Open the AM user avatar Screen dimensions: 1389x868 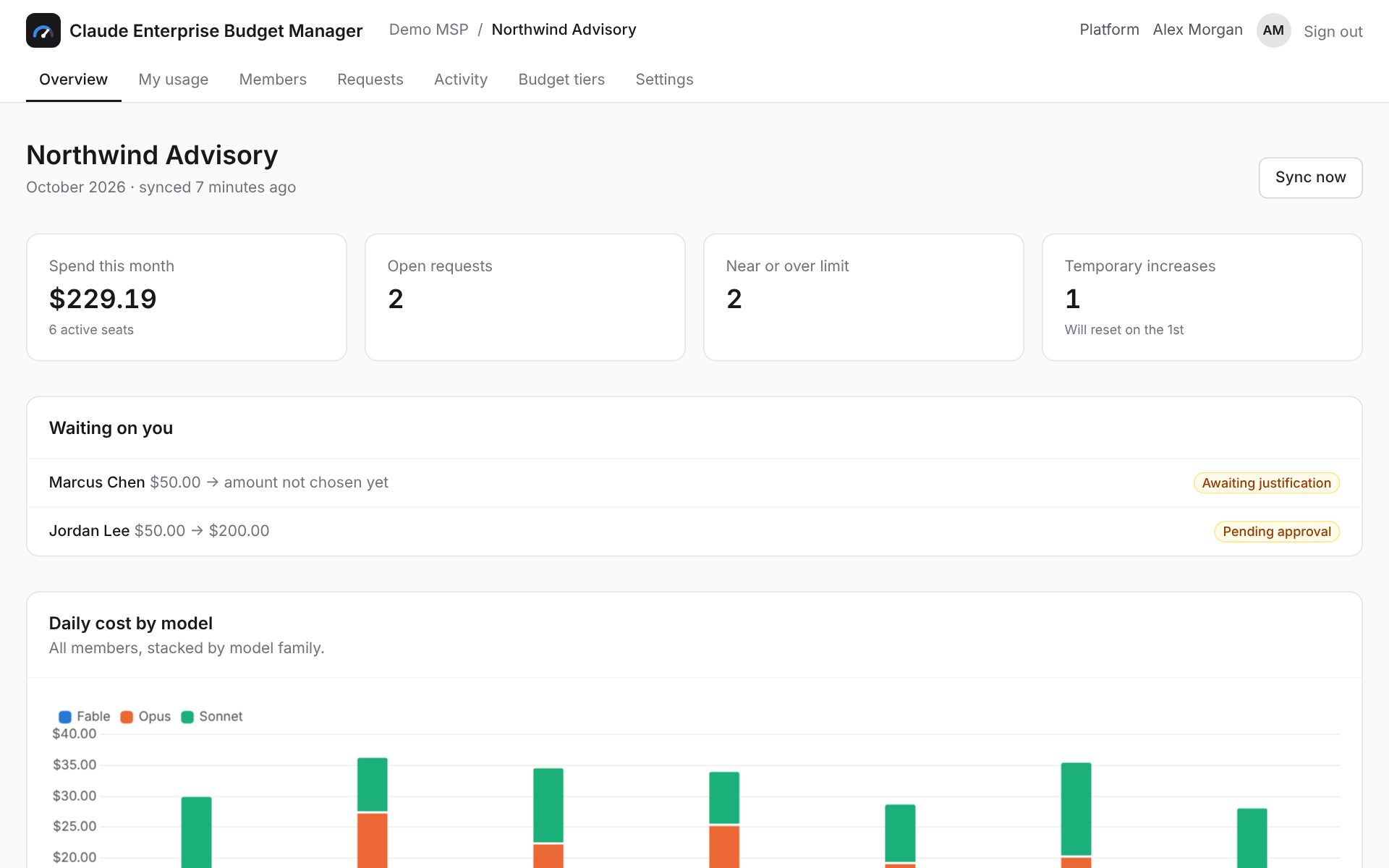(x=1273, y=30)
